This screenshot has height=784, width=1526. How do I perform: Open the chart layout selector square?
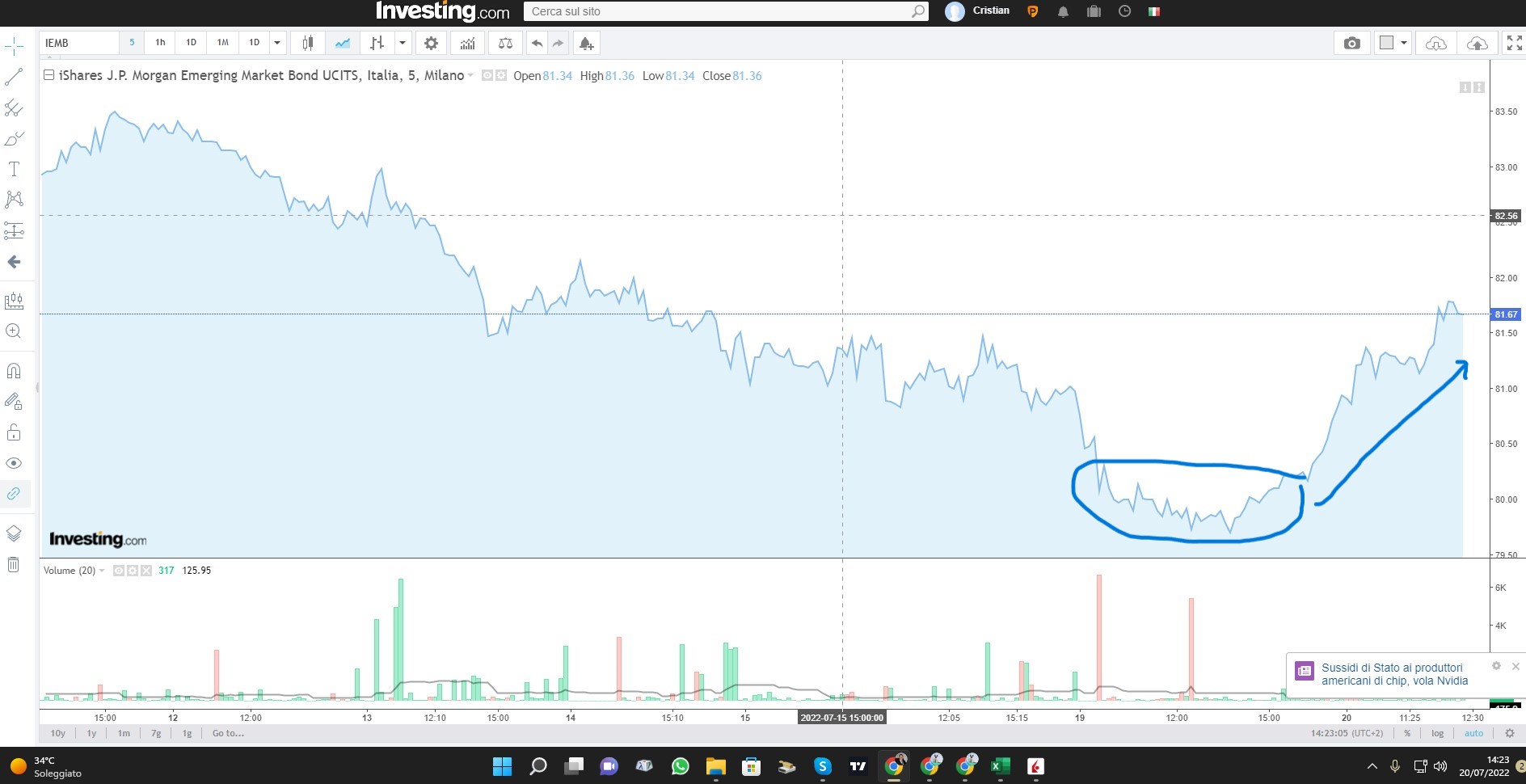pos(1386,43)
